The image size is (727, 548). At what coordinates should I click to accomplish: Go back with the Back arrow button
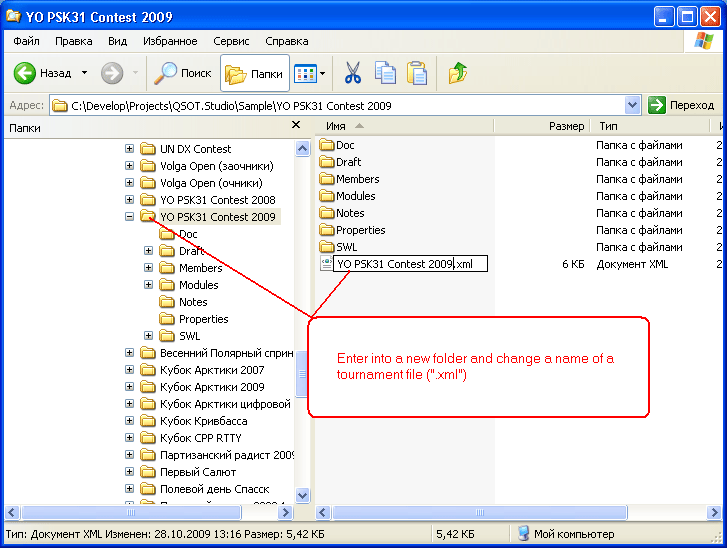tap(44, 73)
